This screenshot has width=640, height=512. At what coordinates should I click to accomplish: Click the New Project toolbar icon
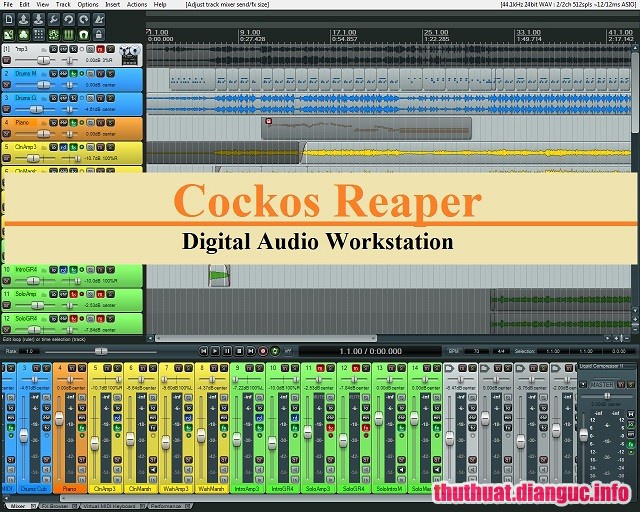click(x=9, y=19)
